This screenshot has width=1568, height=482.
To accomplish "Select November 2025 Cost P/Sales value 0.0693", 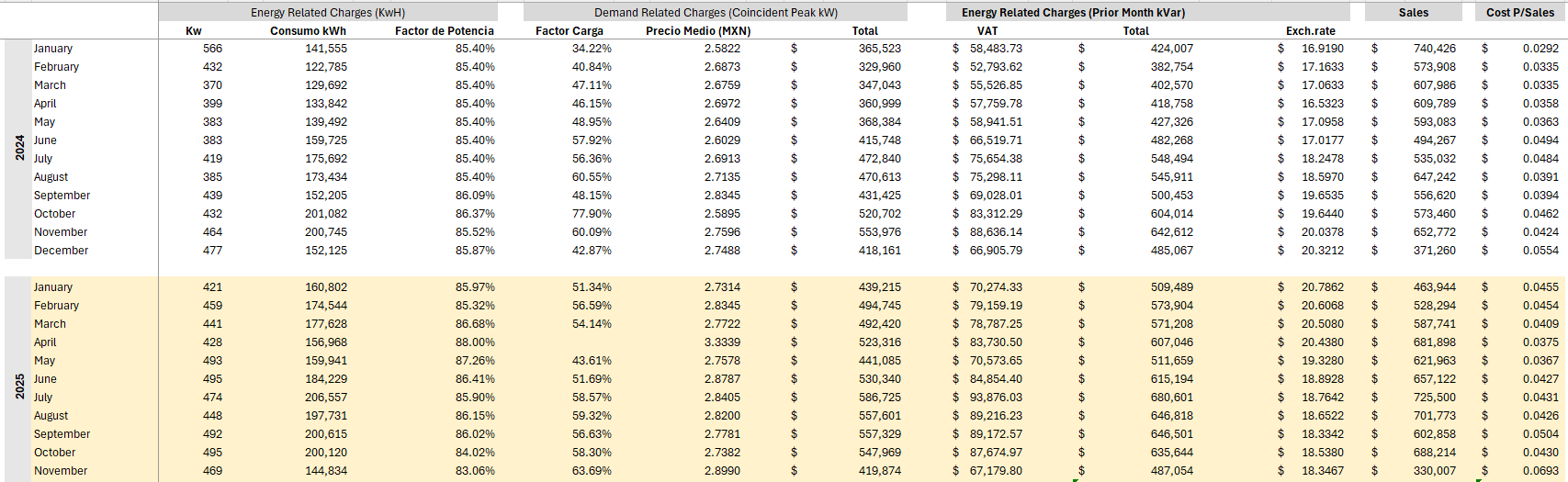I will coord(1540,471).
